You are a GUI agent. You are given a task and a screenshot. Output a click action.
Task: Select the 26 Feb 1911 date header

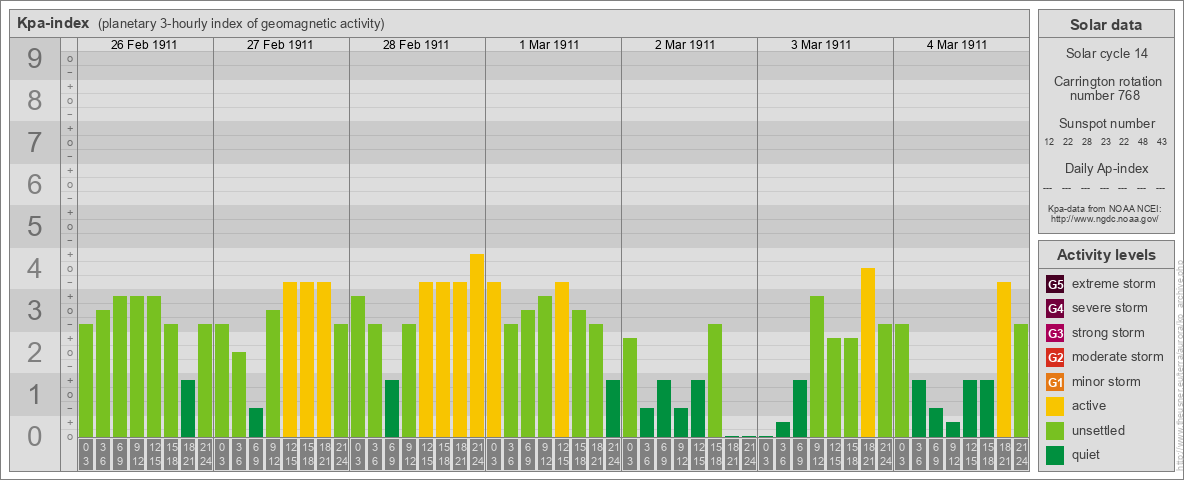(x=143, y=45)
